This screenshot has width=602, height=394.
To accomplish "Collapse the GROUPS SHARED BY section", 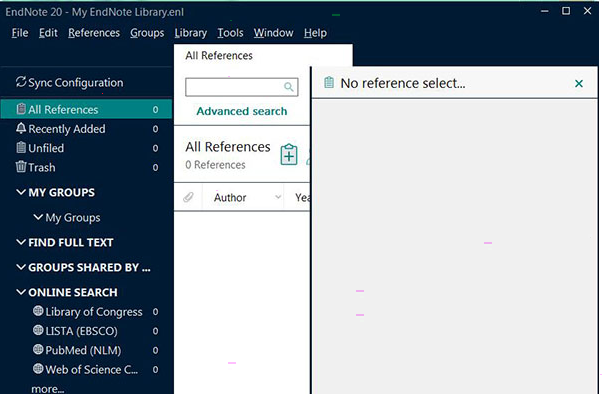I will [x=21, y=267].
